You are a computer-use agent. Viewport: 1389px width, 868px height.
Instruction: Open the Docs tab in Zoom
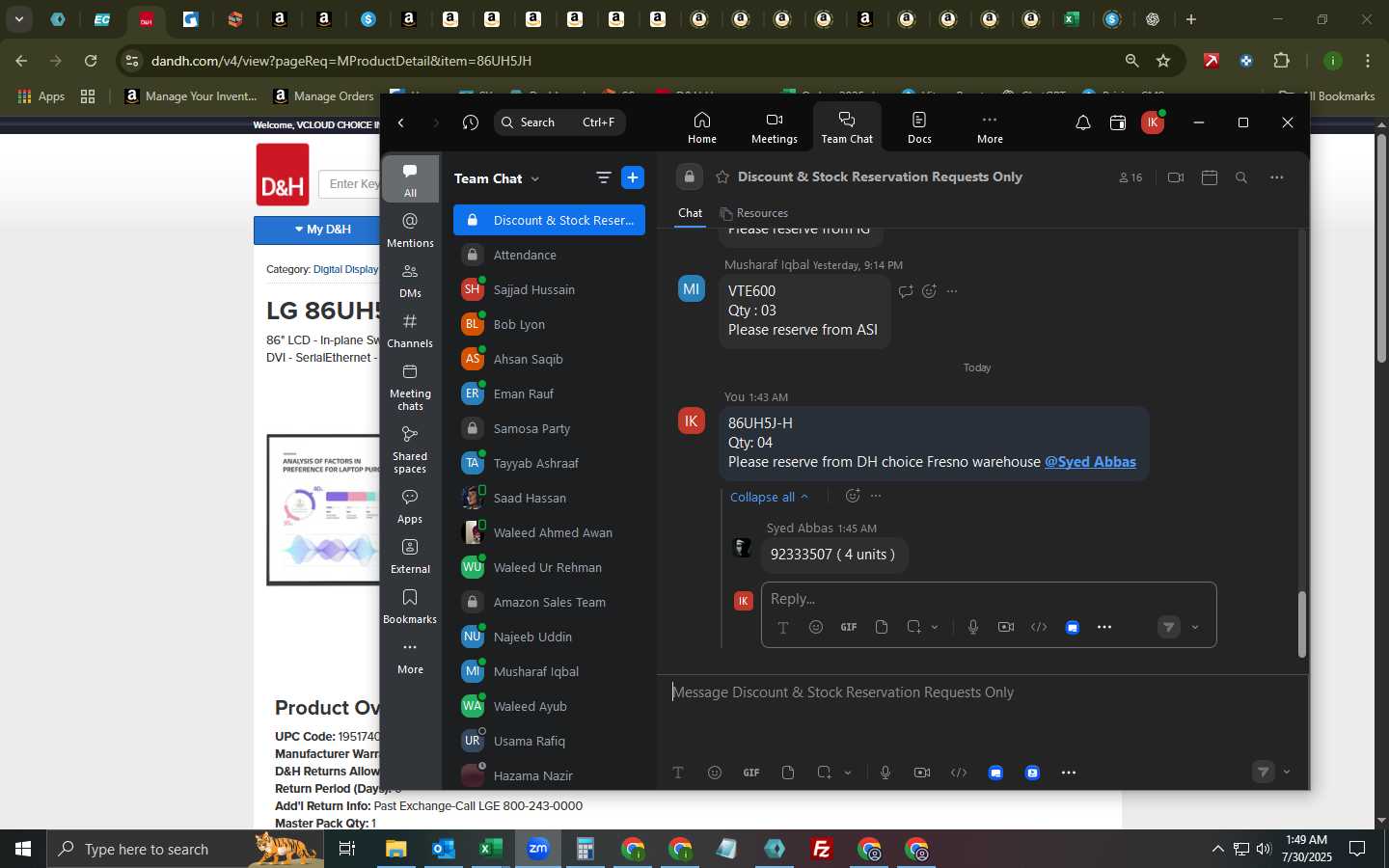pyautogui.click(x=919, y=127)
